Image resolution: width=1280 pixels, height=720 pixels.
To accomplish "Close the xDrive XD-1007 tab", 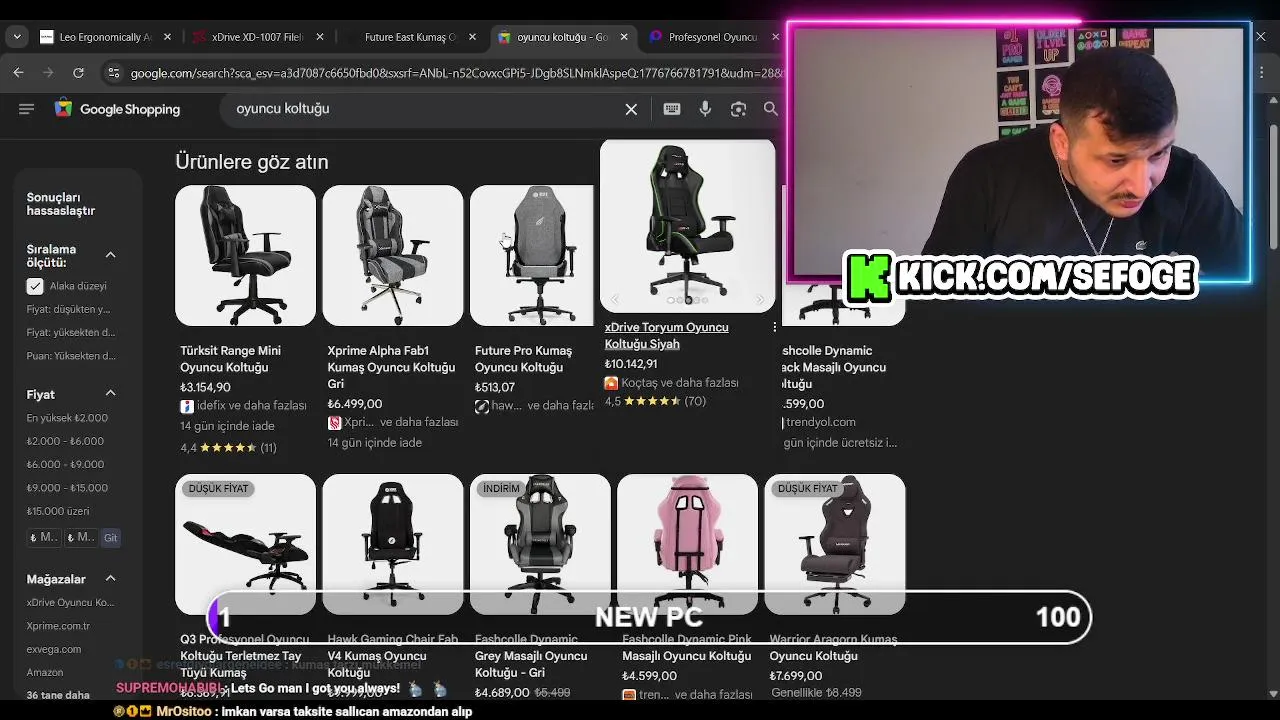I will pos(320,37).
